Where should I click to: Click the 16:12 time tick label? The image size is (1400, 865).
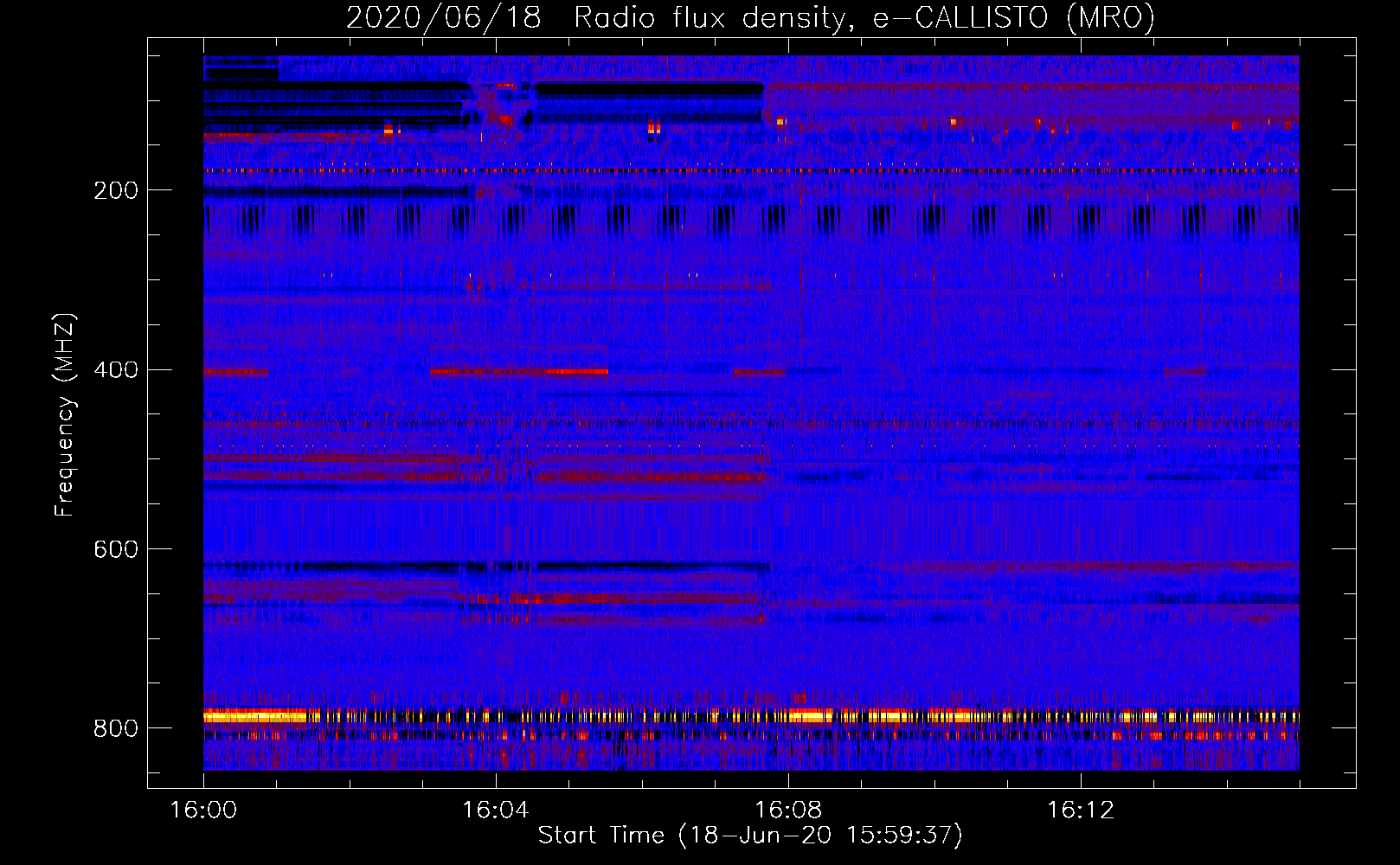[1081, 811]
